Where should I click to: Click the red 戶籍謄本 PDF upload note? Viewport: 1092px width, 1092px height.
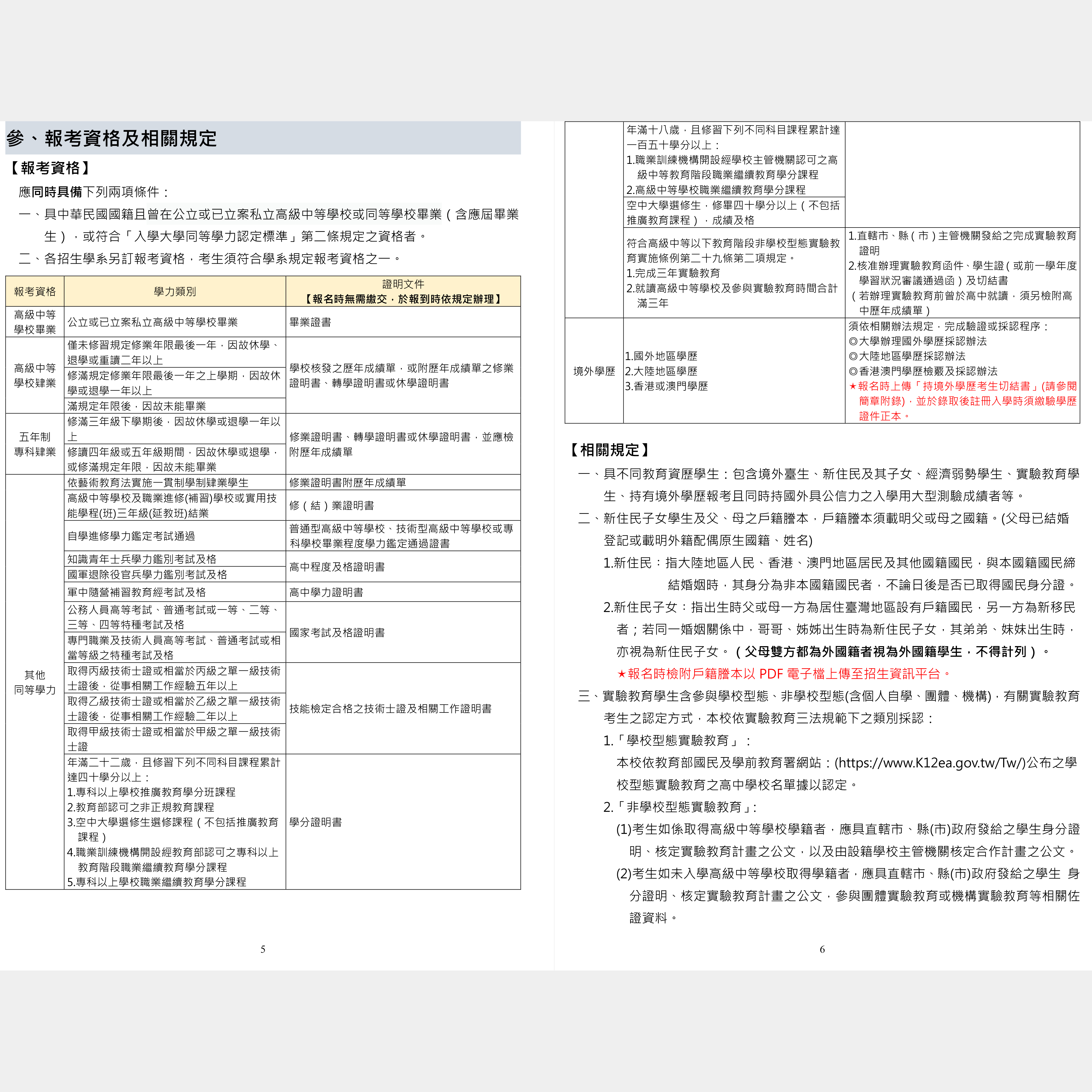[783, 674]
